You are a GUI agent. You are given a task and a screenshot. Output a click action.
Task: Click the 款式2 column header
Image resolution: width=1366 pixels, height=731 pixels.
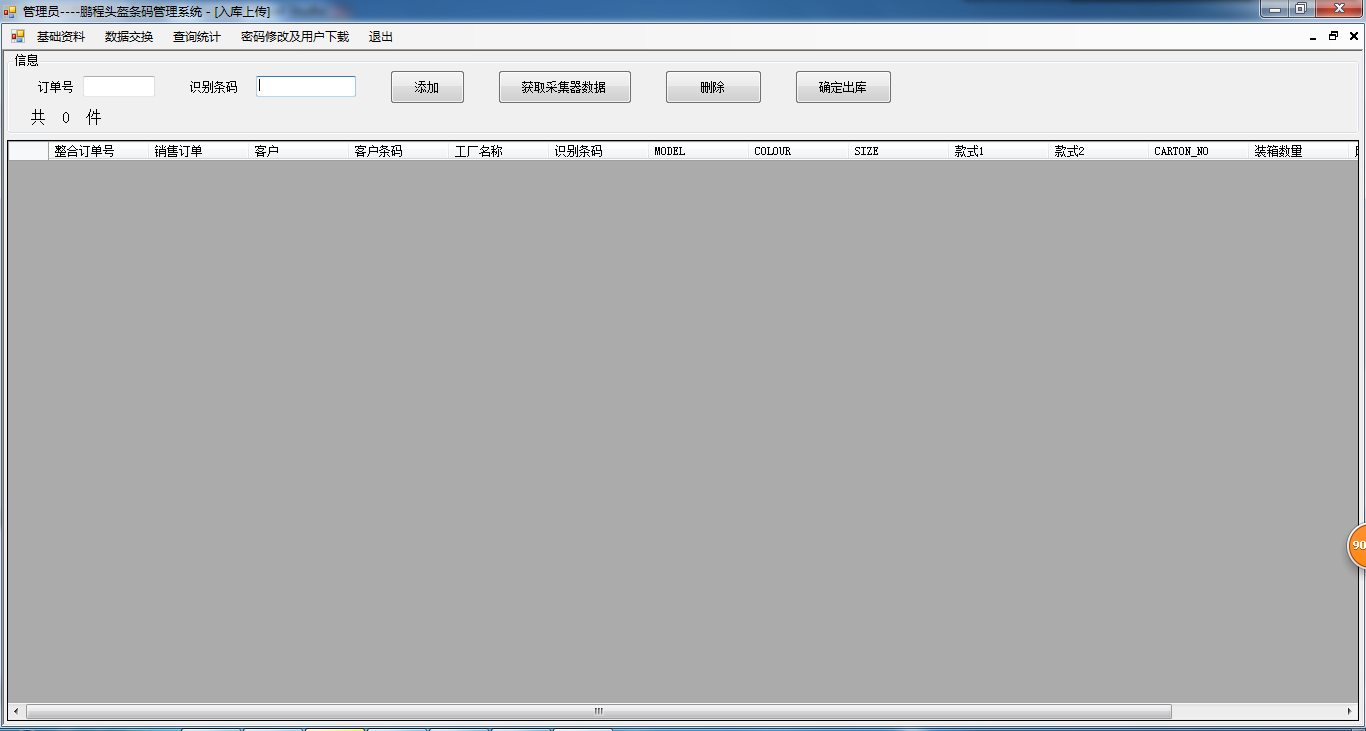tap(1098, 151)
